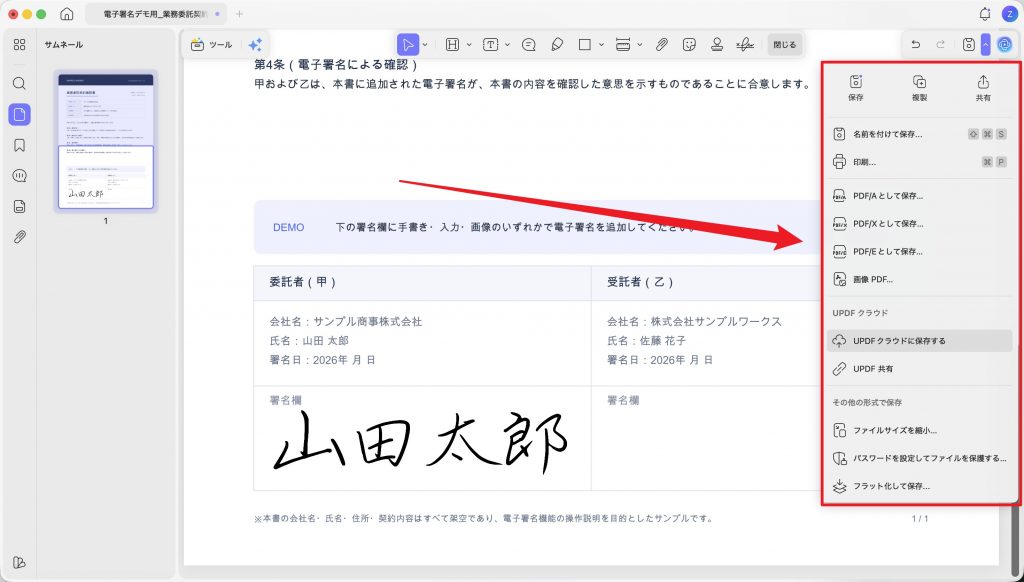Expand the measure tool dropdown arrow
This screenshot has height=582, width=1024.
click(640, 44)
